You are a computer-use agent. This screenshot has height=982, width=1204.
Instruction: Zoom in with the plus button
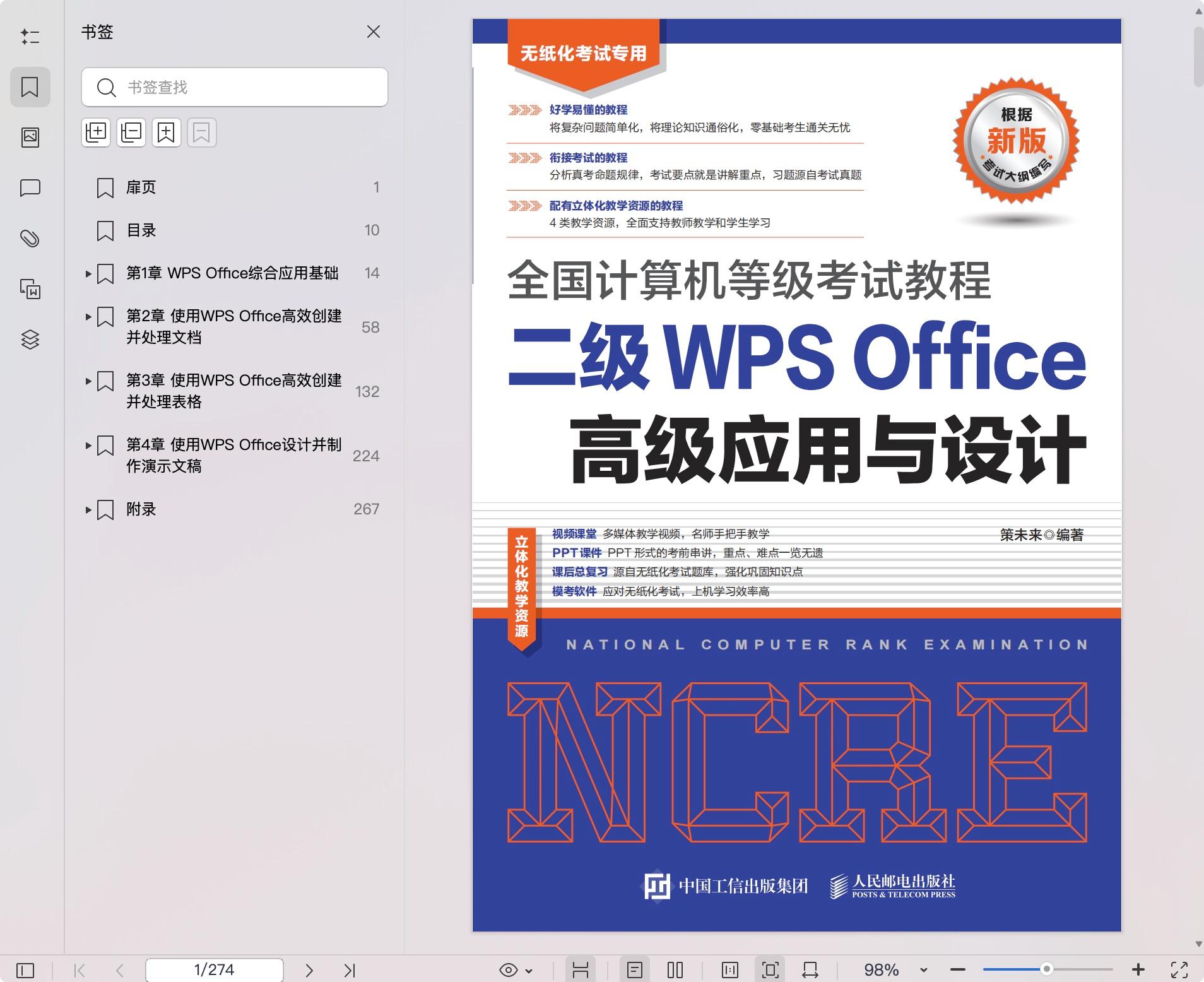coord(1138,969)
